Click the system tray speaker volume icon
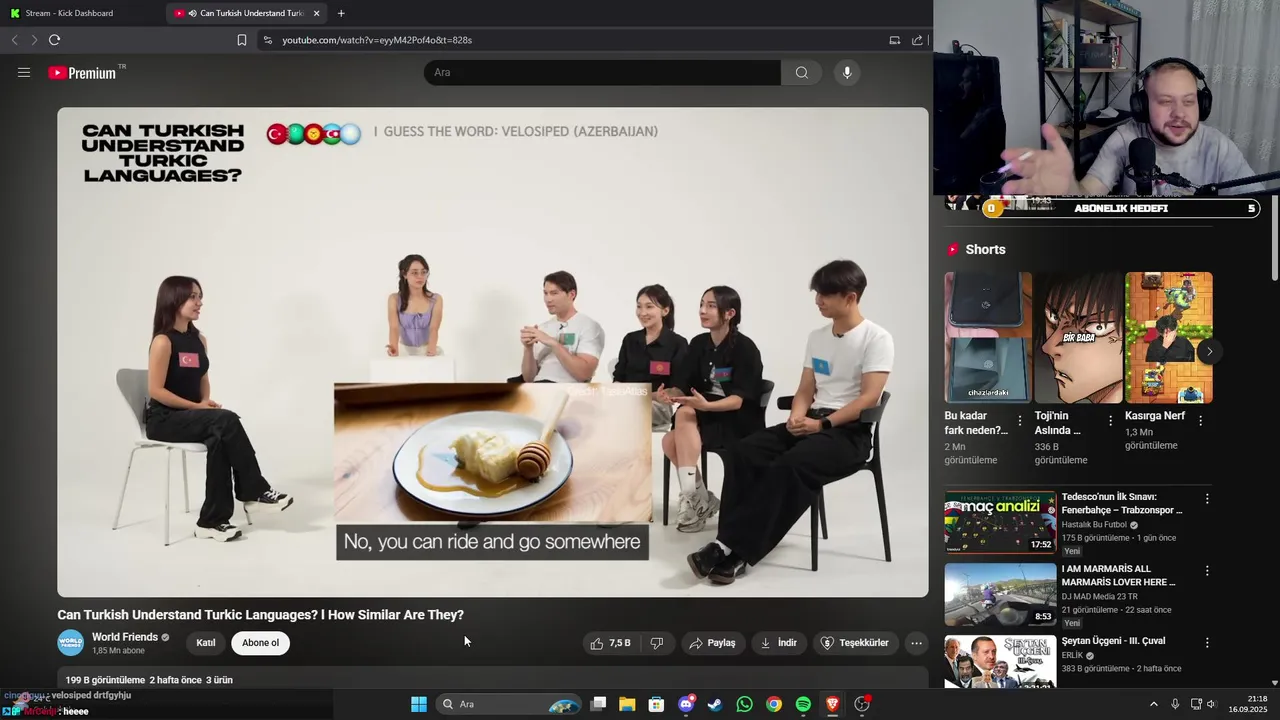This screenshot has height=720, width=1280. (1211, 704)
